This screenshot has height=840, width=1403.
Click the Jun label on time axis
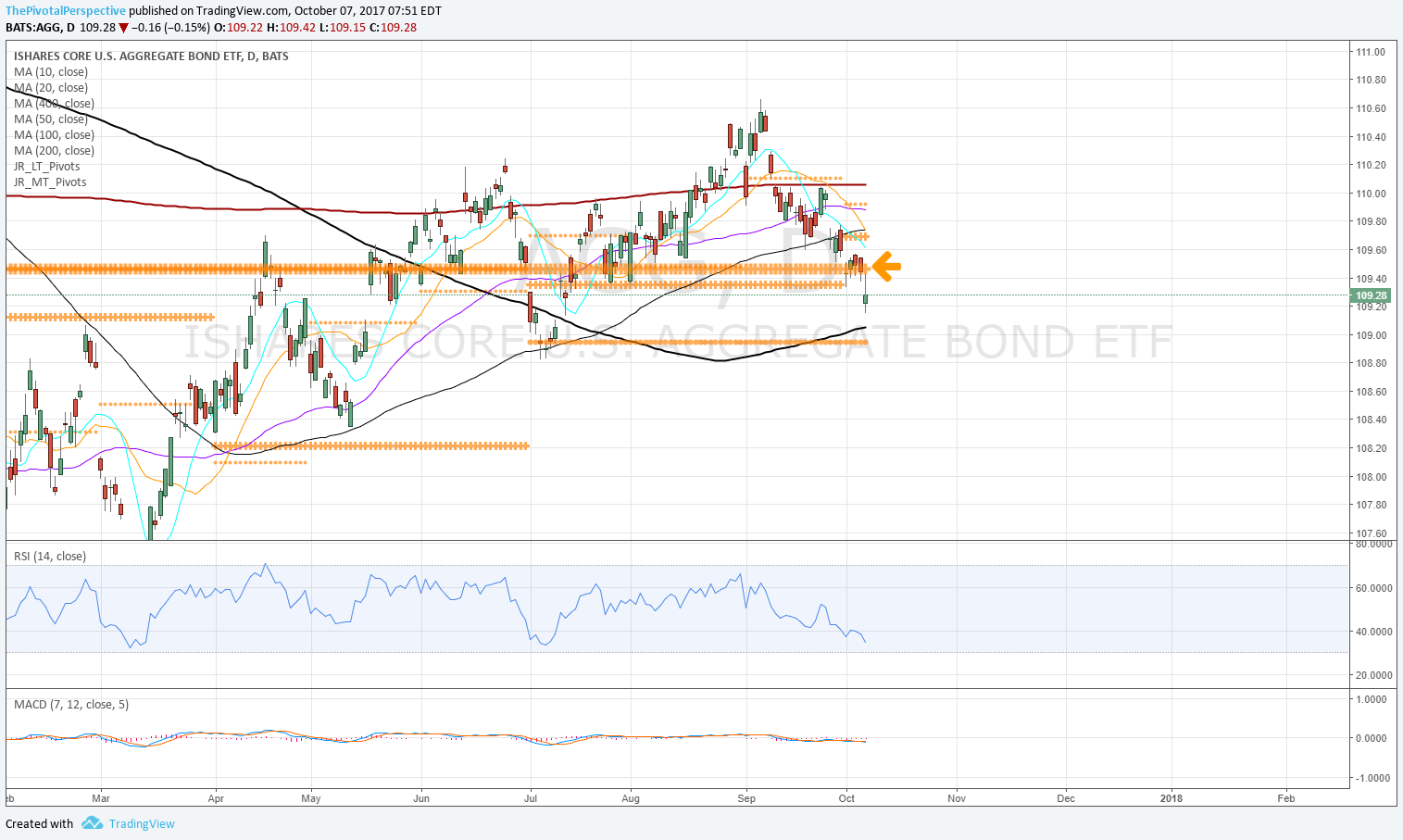click(x=421, y=797)
